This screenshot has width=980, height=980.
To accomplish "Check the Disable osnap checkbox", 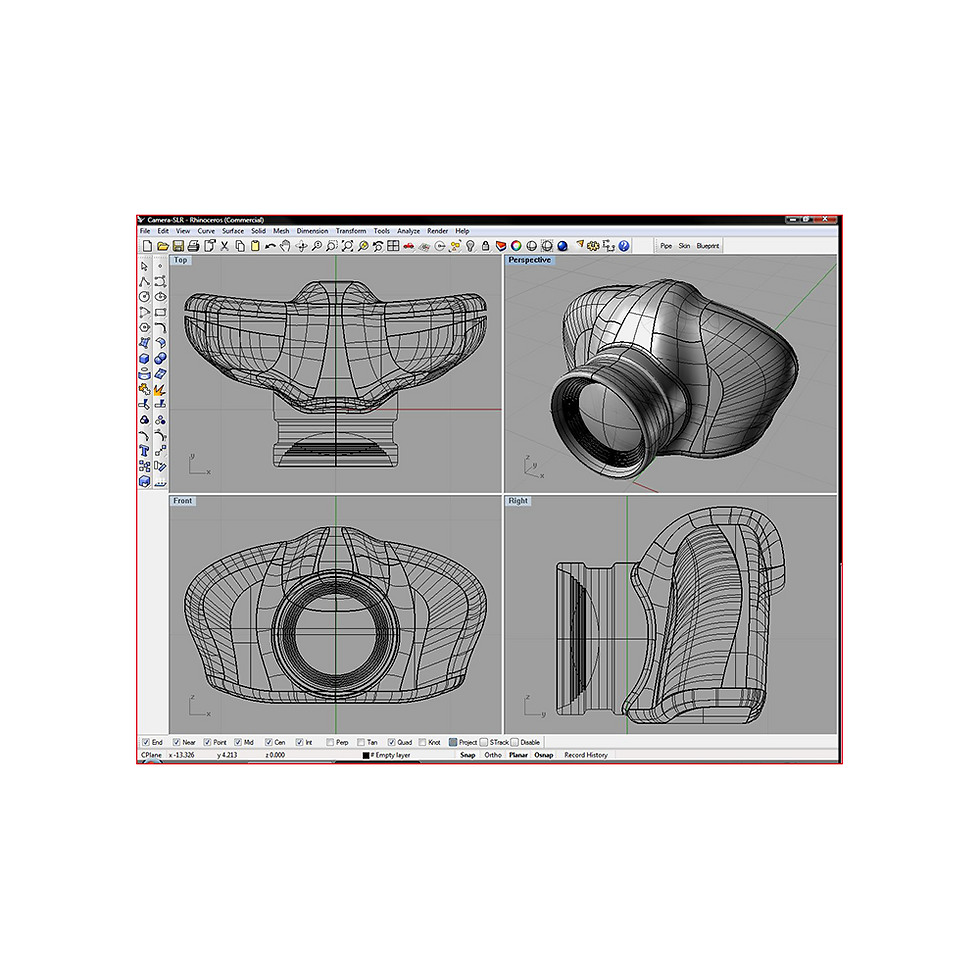I will pyautogui.click(x=513, y=742).
